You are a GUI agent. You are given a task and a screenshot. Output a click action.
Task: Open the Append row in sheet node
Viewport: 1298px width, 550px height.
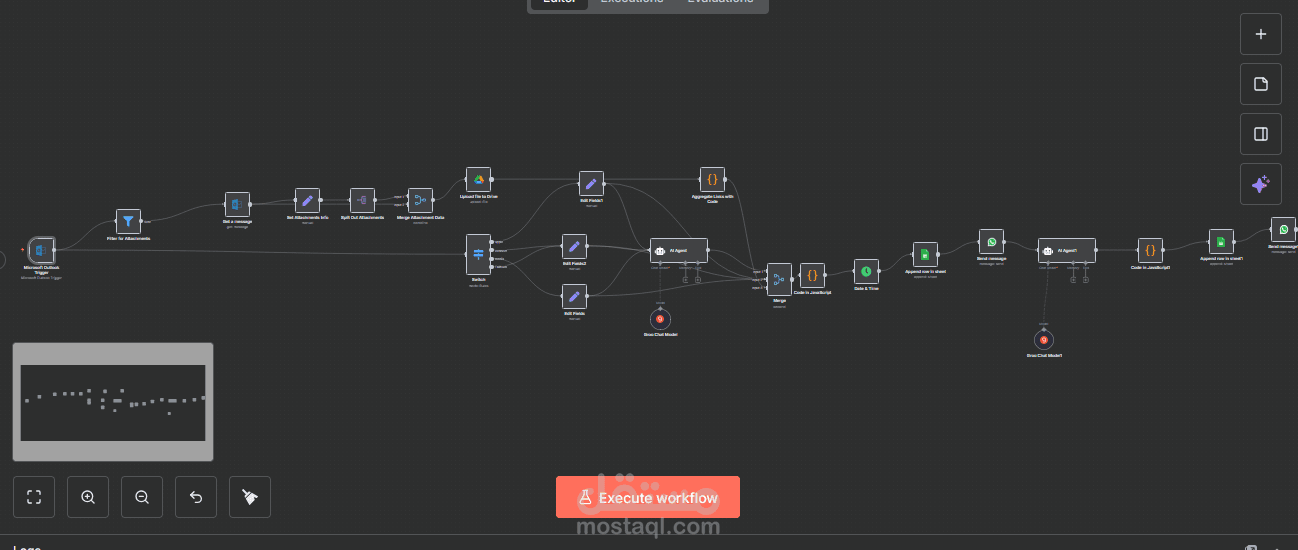coord(925,254)
